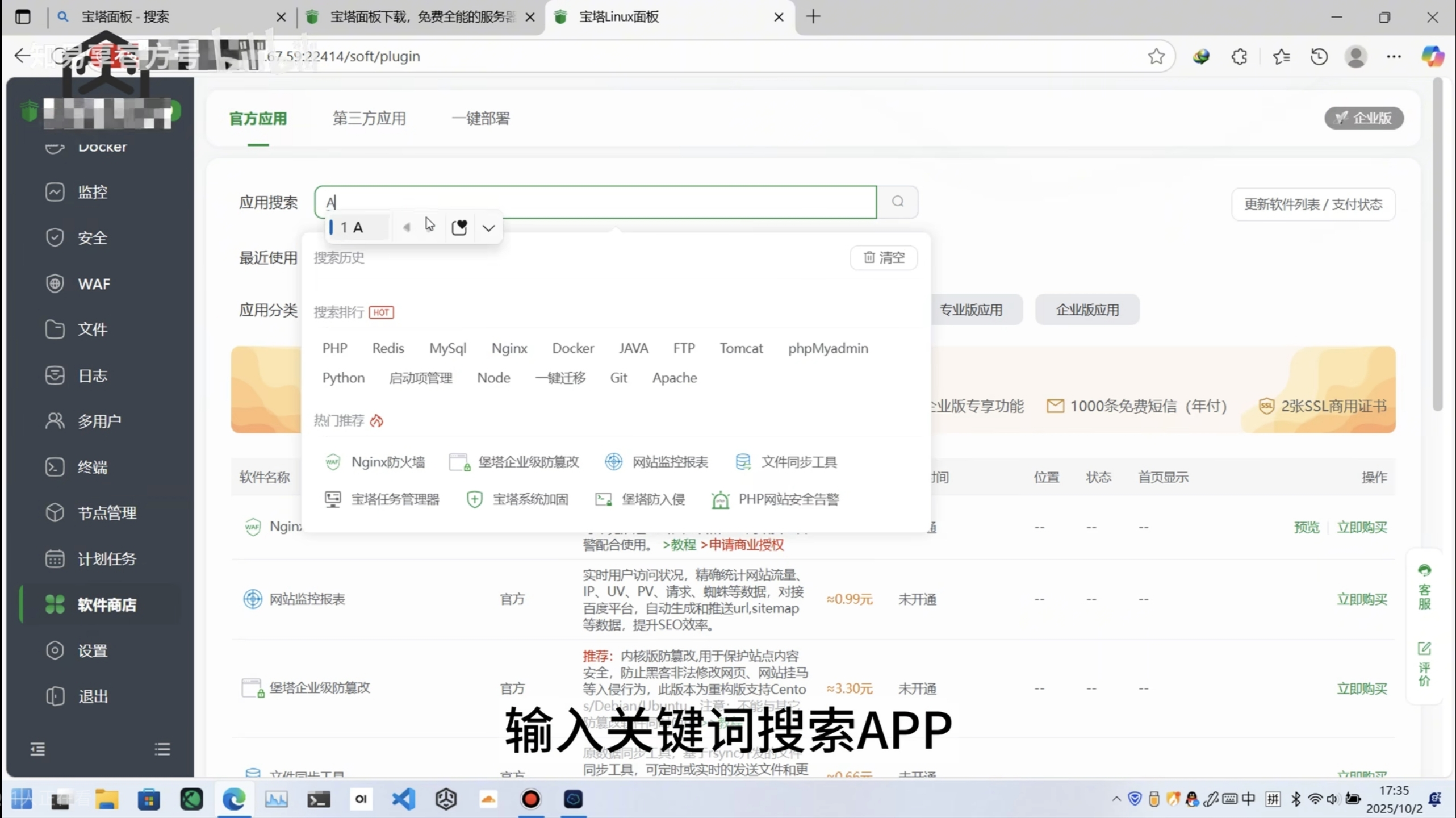Click the 清空 clear history button
This screenshot has height=818, width=1456.
click(884, 257)
